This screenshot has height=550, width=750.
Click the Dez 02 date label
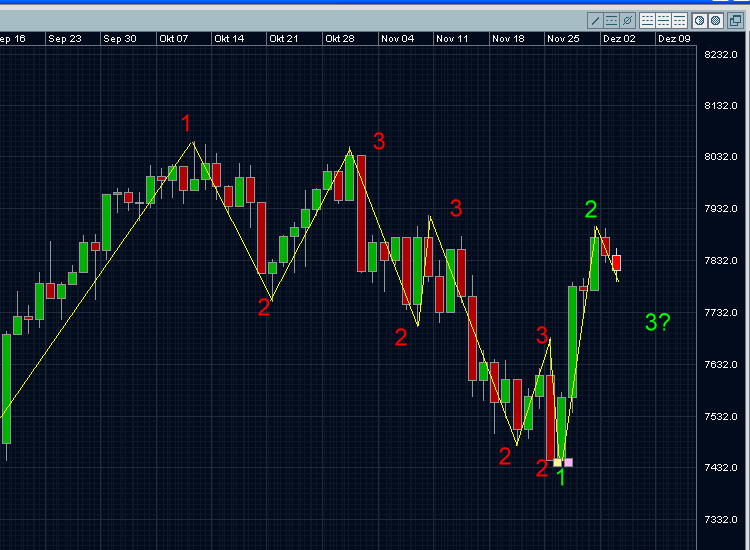(x=619, y=39)
